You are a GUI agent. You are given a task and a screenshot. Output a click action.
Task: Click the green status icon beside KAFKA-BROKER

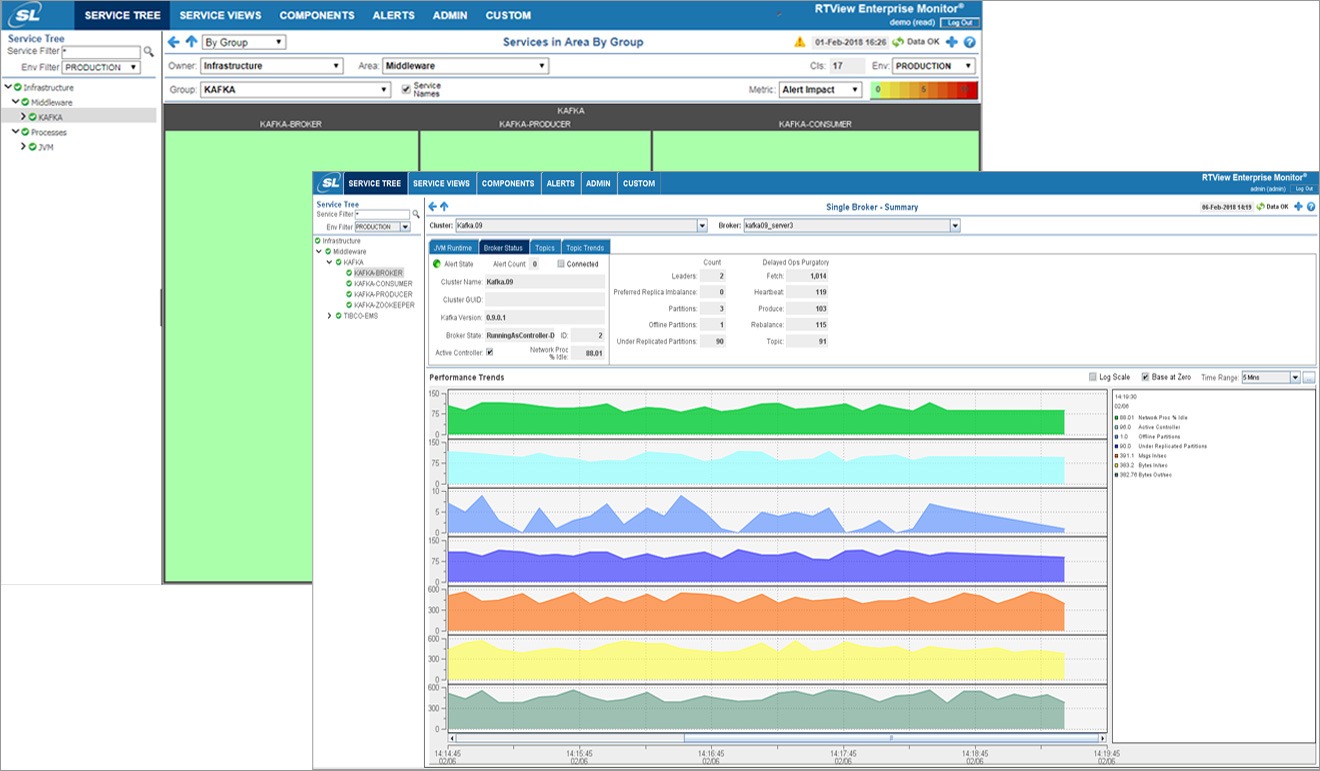pos(349,273)
